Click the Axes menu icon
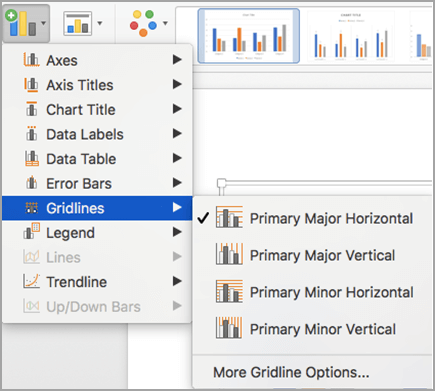Image resolution: width=435 pixels, height=391 pixels. pyautogui.click(x=31, y=60)
